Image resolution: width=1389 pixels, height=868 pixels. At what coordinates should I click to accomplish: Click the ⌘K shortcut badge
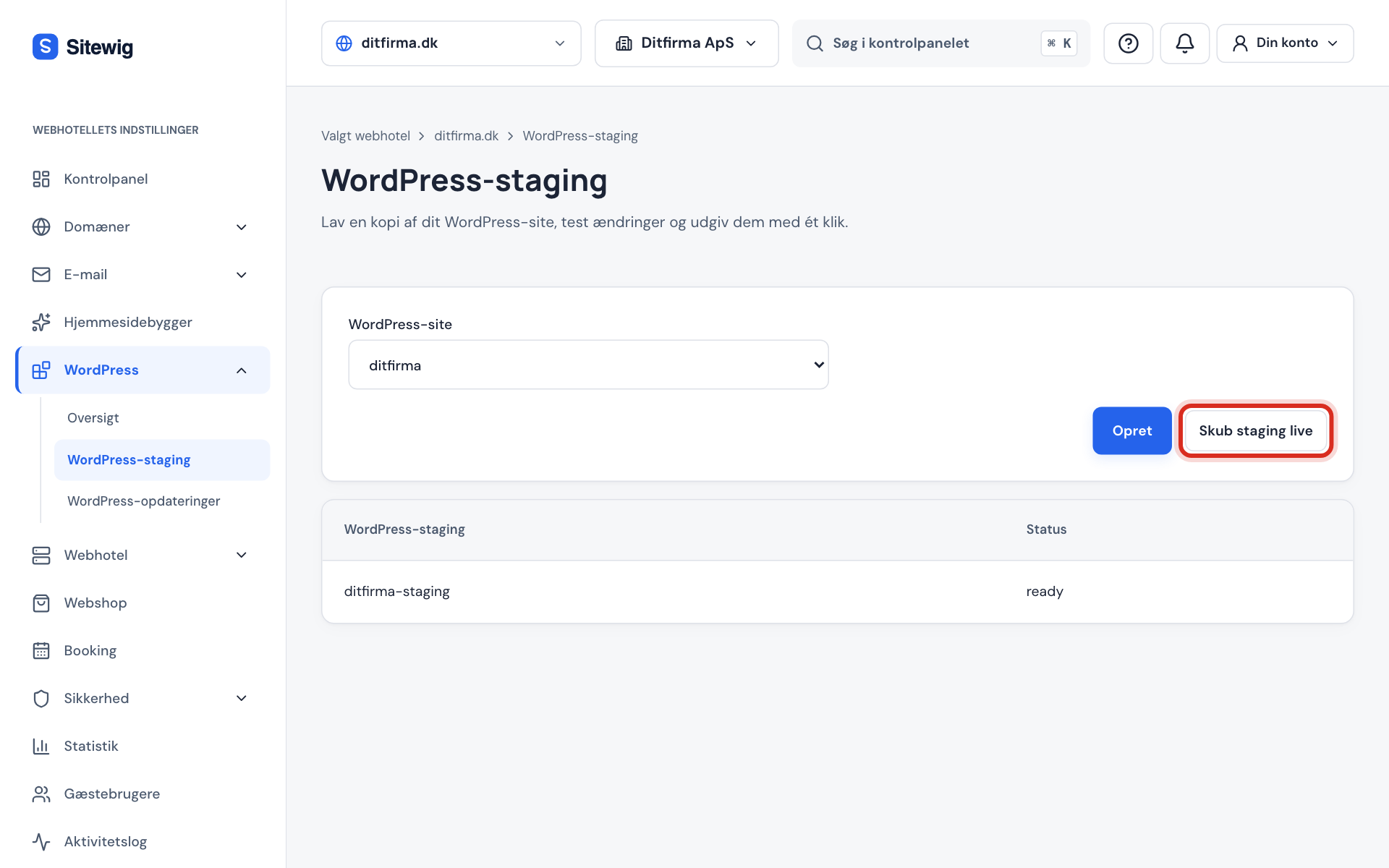(x=1059, y=43)
